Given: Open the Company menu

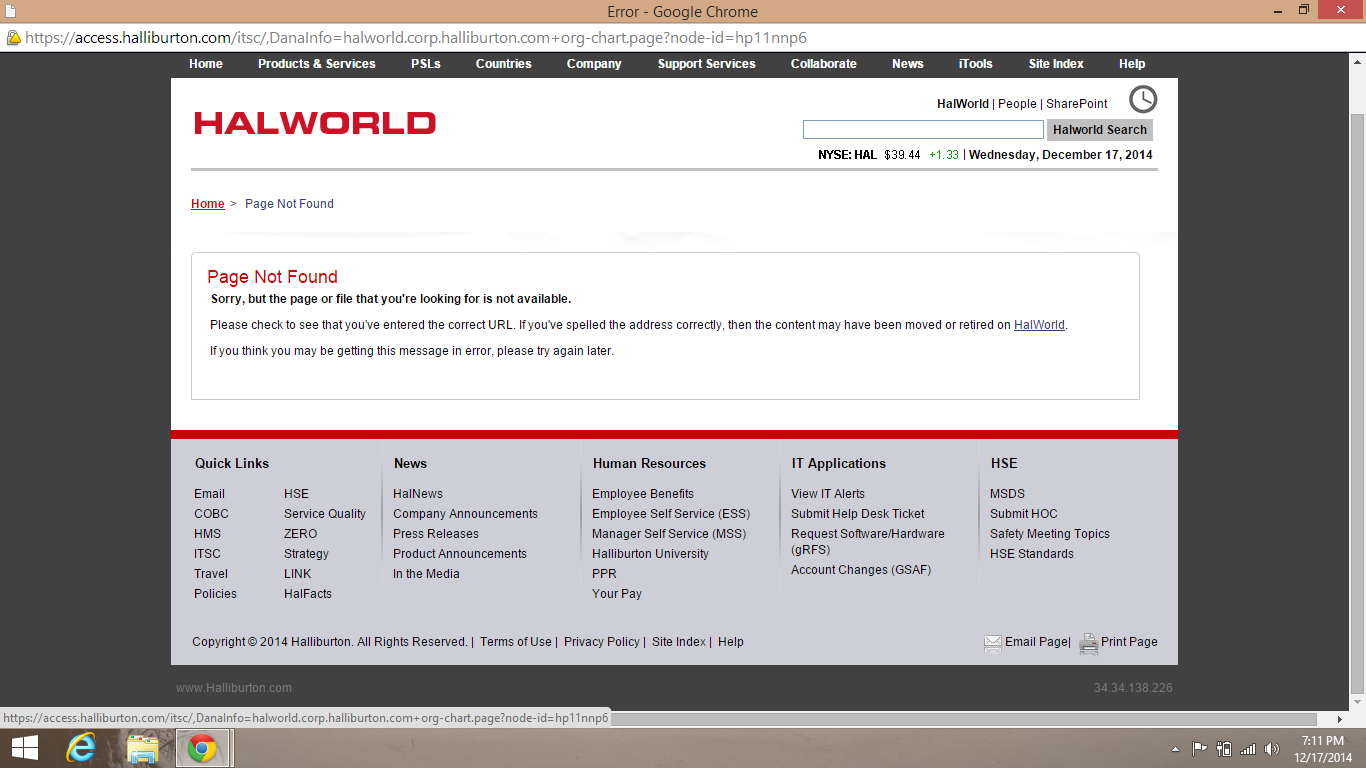Looking at the screenshot, I should [594, 64].
